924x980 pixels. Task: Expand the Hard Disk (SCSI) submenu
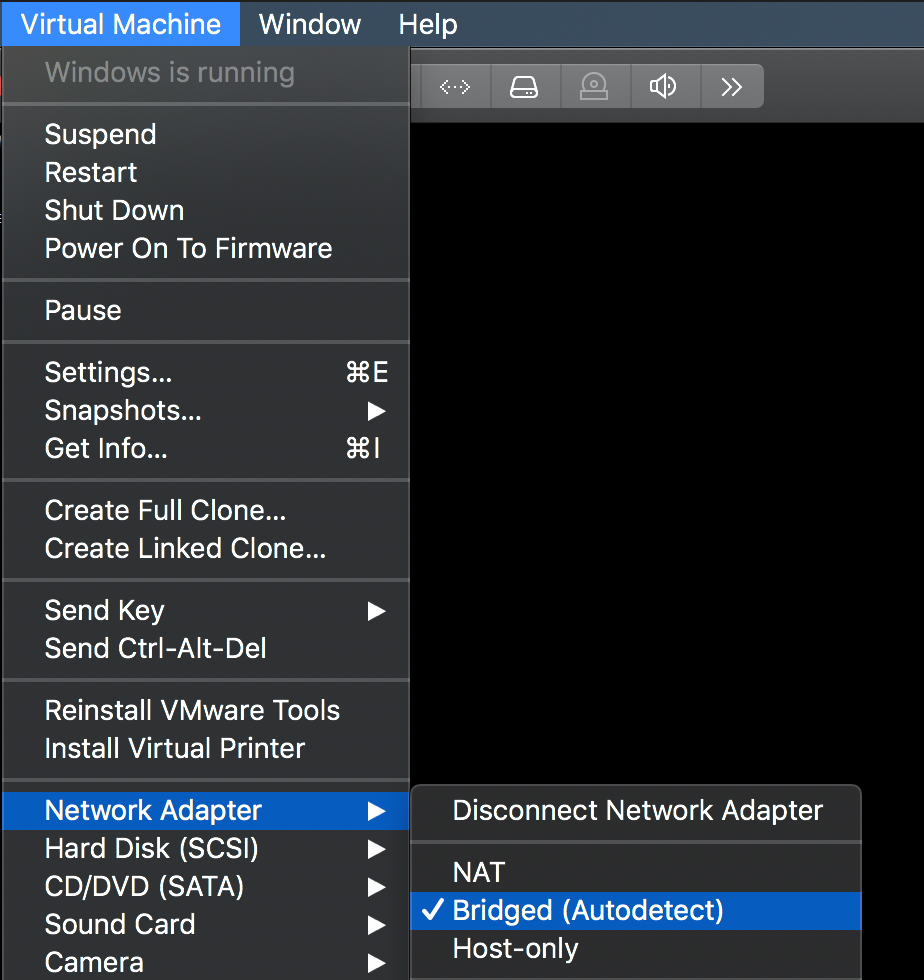206,849
